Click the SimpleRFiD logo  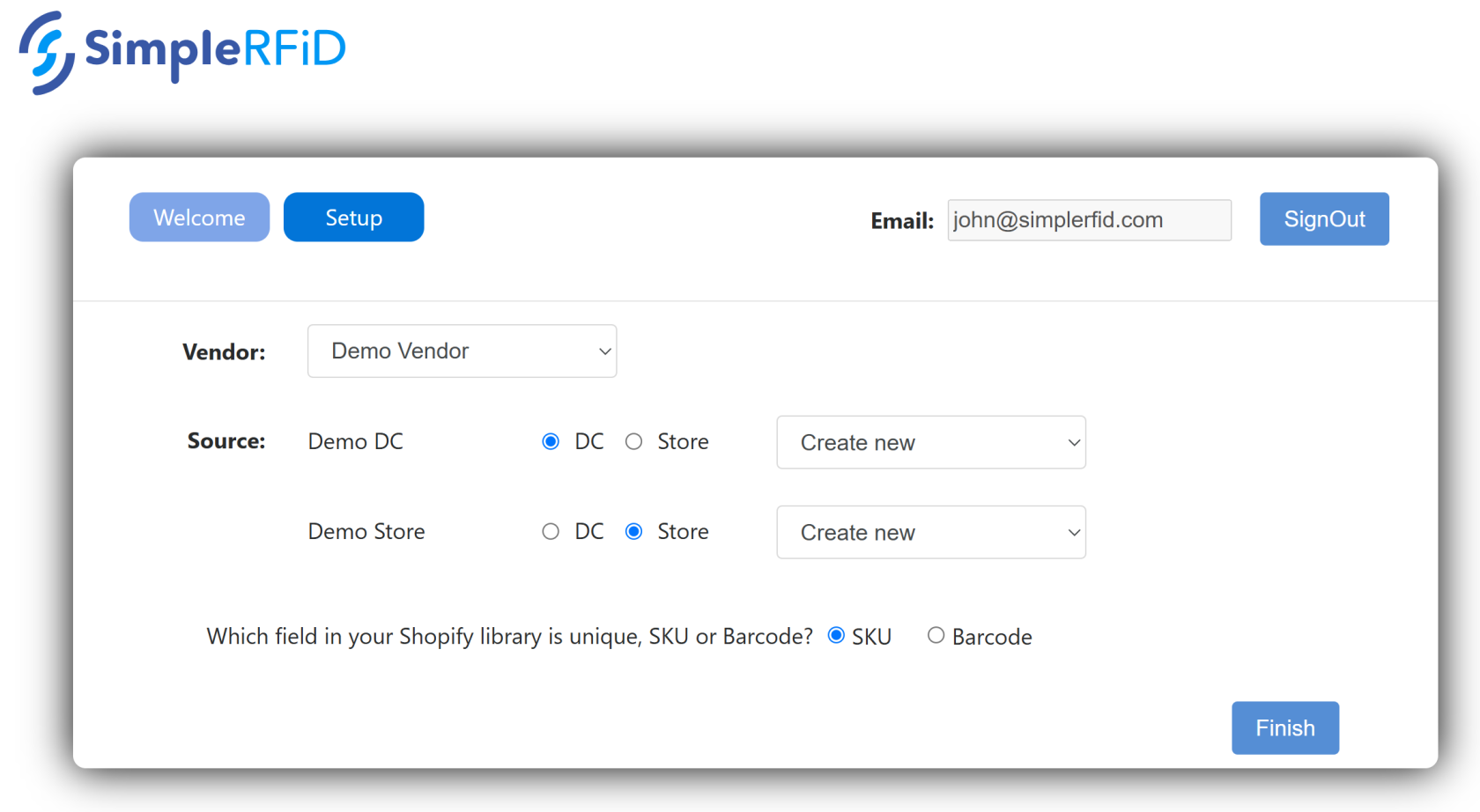tap(182, 52)
